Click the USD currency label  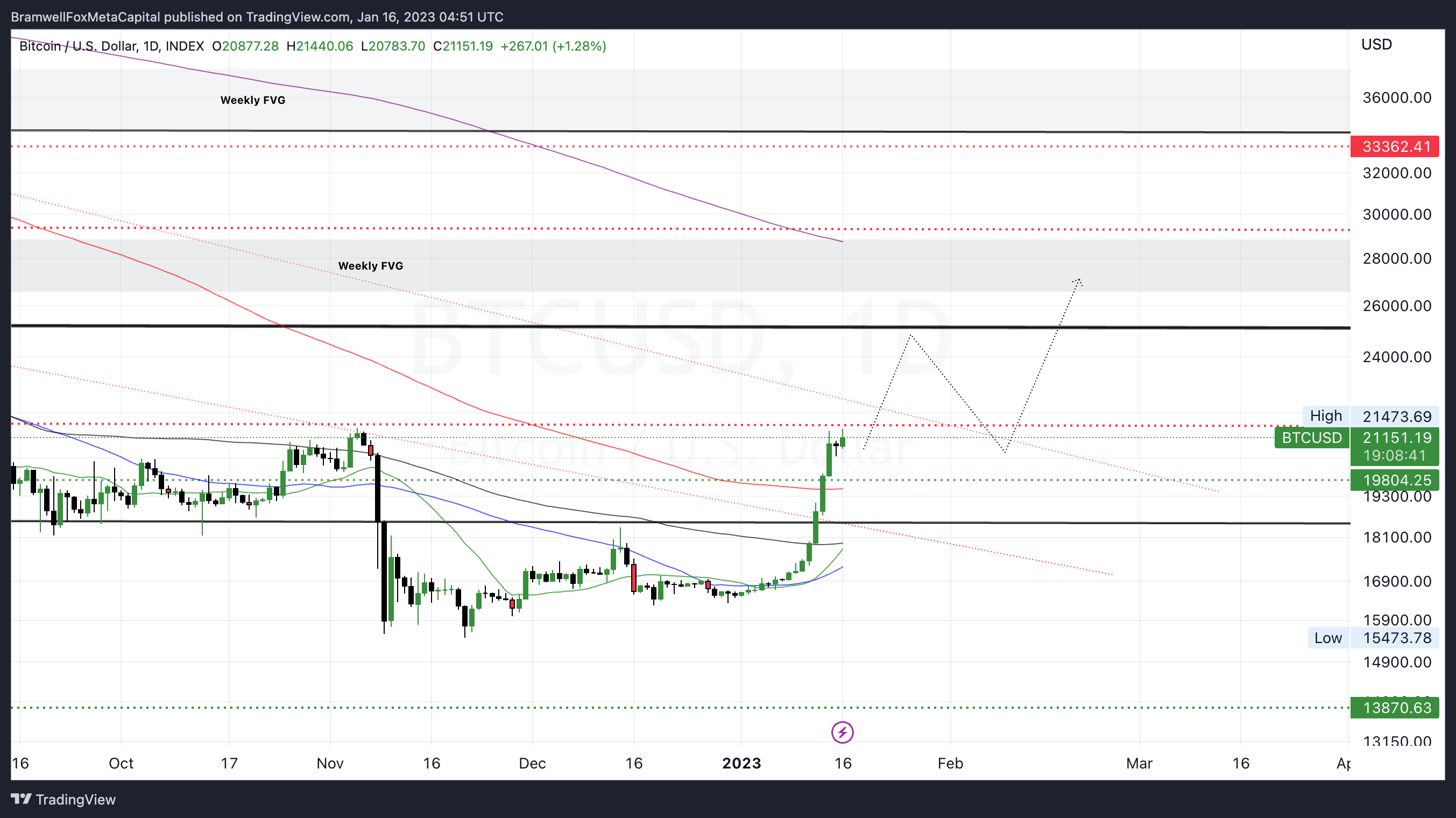pyautogui.click(x=1376, y=44)
